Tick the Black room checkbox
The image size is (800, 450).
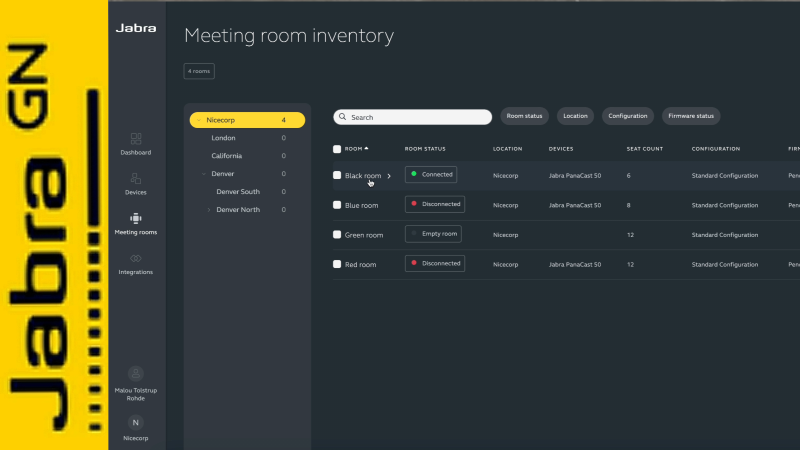point(337,175)
